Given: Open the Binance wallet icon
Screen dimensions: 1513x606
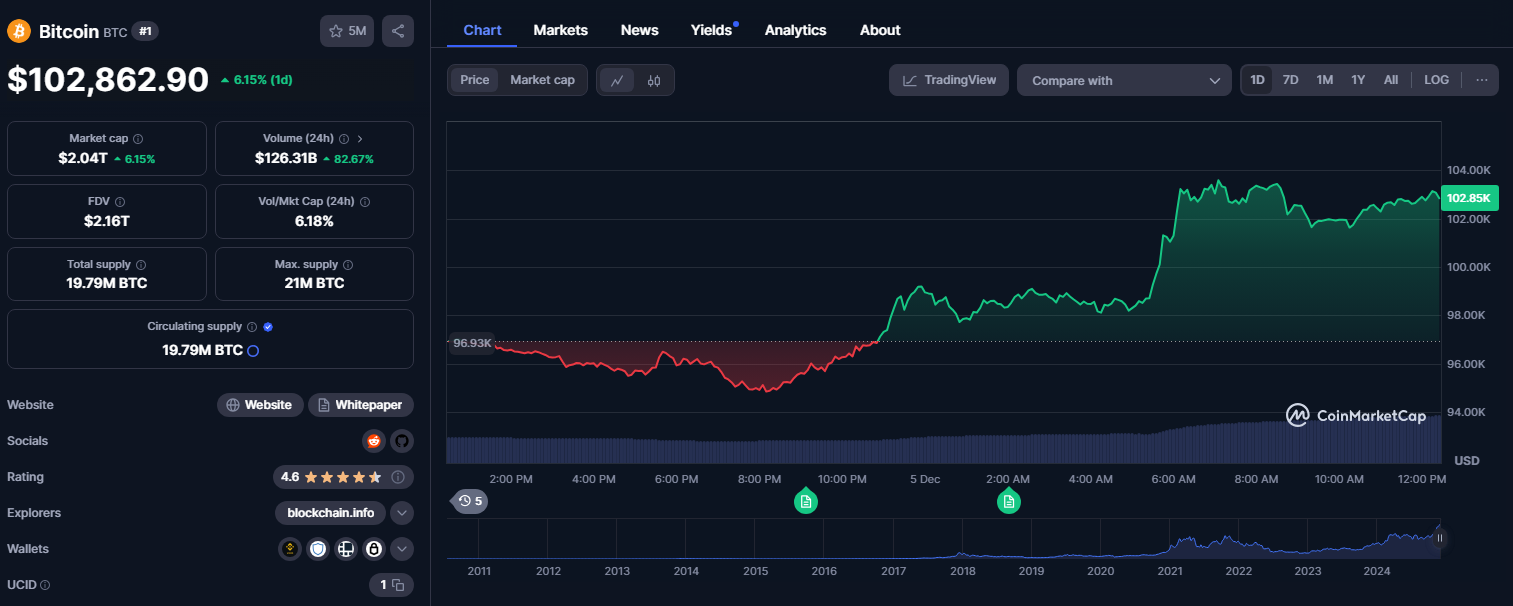Looking at the screenshot, I should 290,549.
